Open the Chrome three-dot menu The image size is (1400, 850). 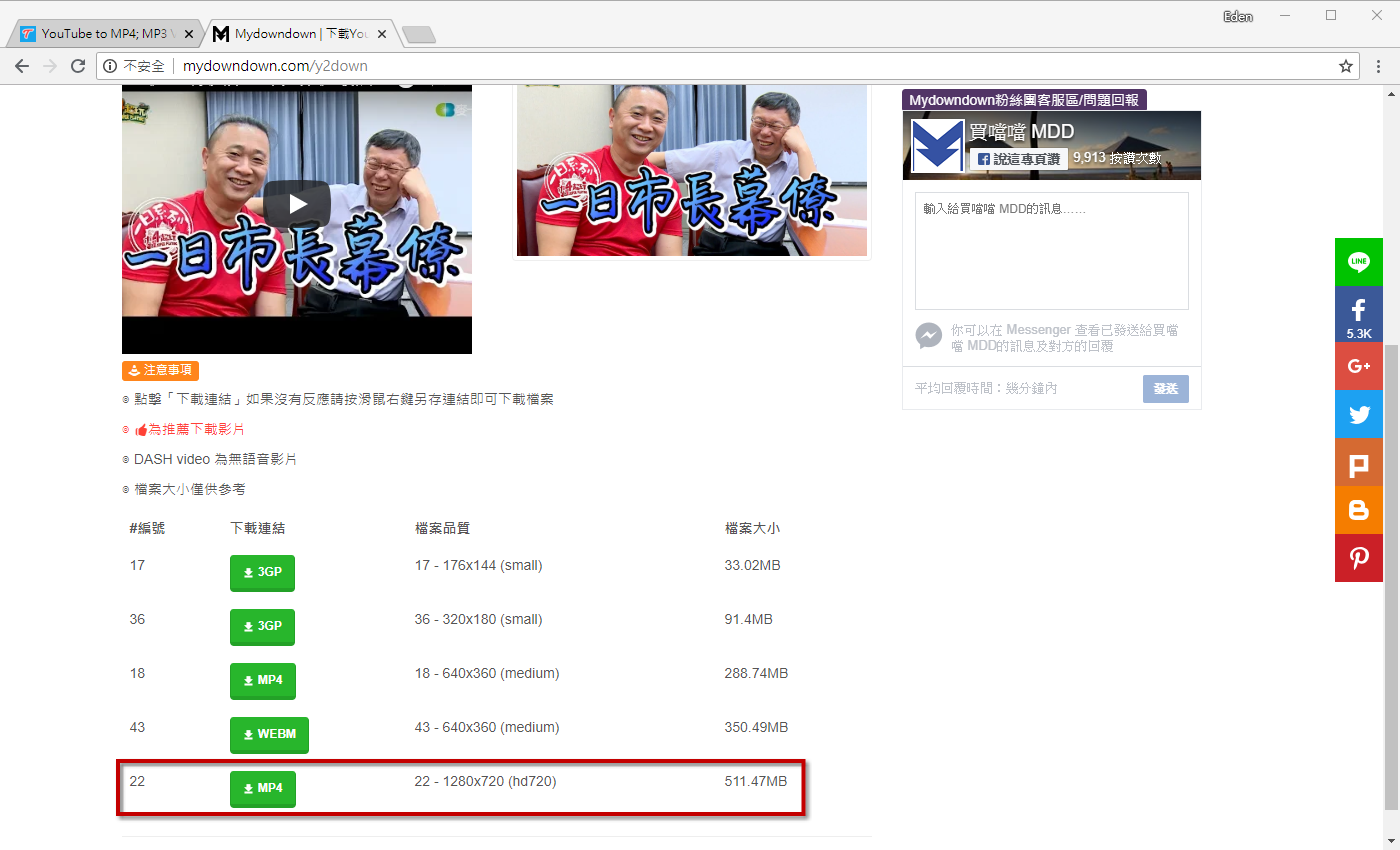1380,66
